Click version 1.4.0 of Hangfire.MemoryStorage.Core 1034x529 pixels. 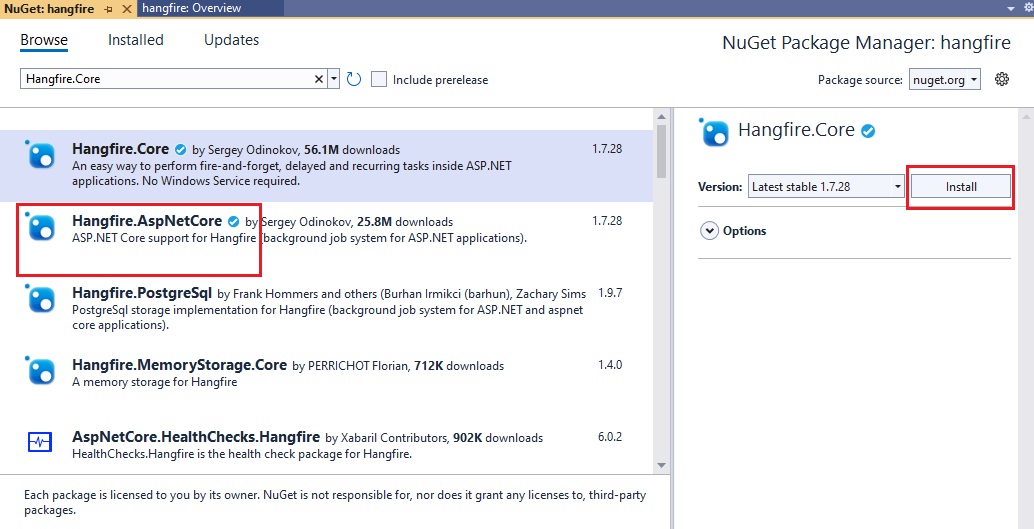(x=610, y=365)
